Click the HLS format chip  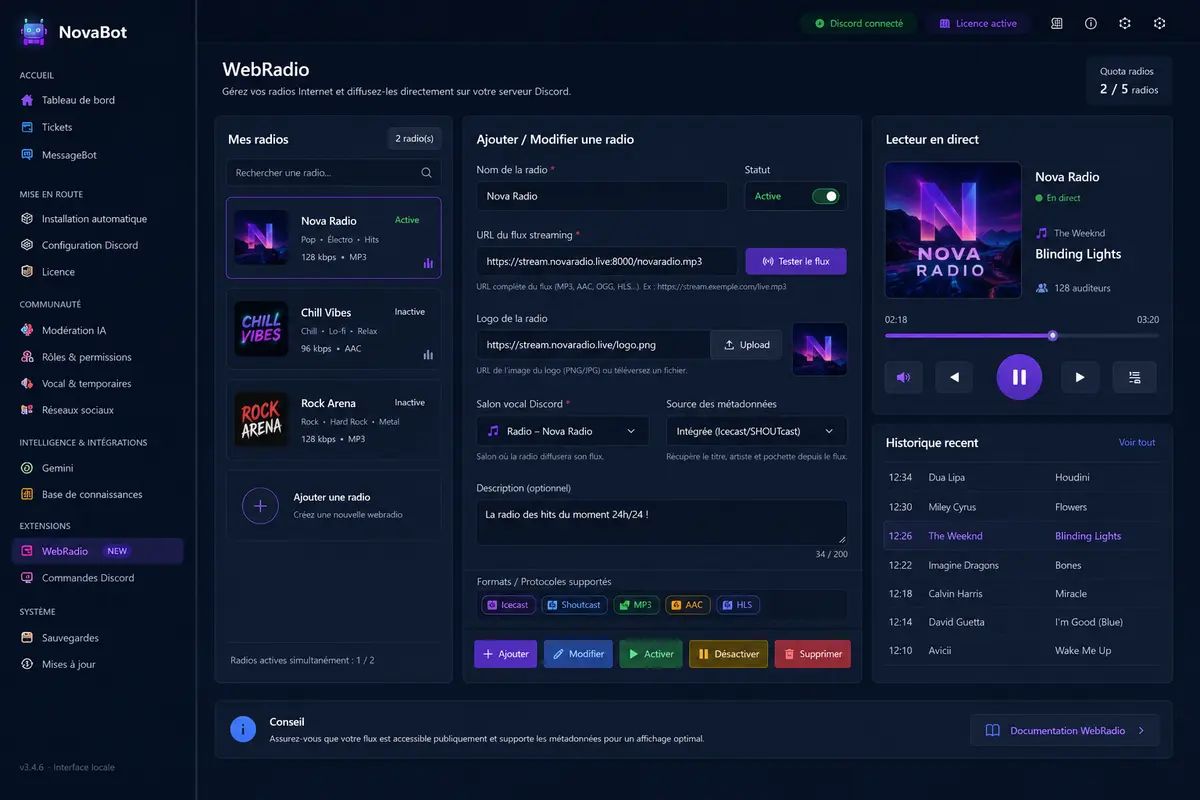click(x=738, y=605)
